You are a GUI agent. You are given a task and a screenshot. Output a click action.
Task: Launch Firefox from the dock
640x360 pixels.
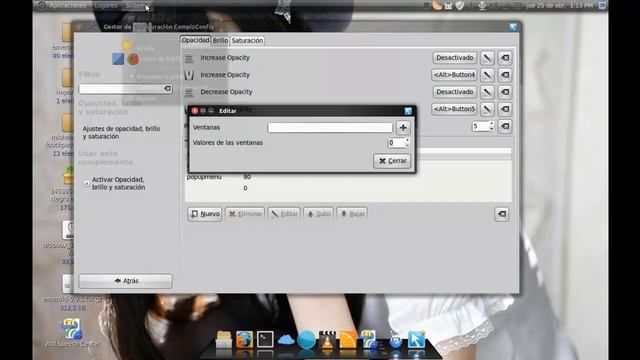click(x=244, y=340)
